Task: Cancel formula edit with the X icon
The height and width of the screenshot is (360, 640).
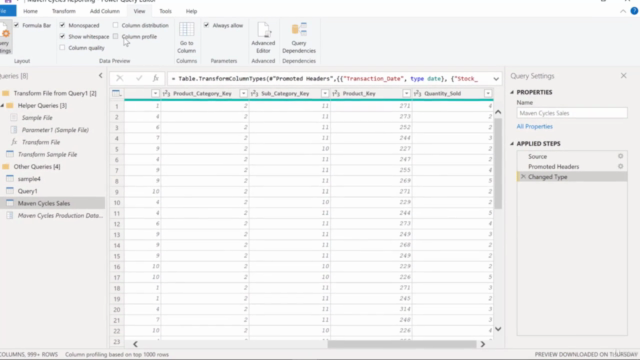Action: pyautogui.click(x=120, y=78)
